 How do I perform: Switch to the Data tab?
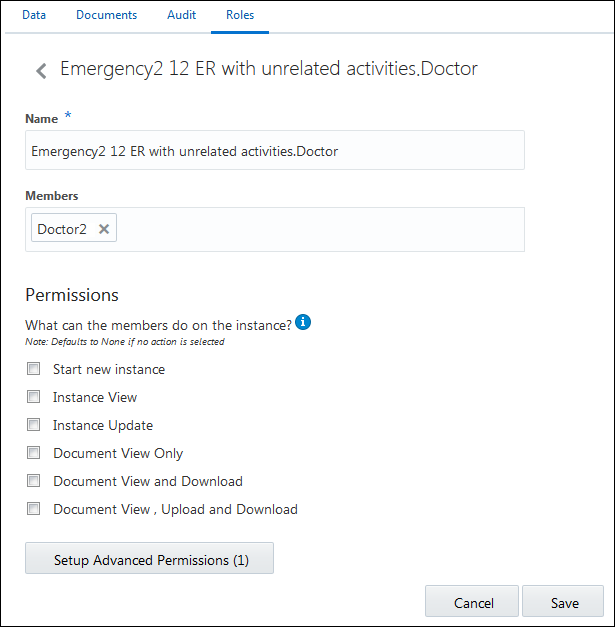(x=34, y=15)
